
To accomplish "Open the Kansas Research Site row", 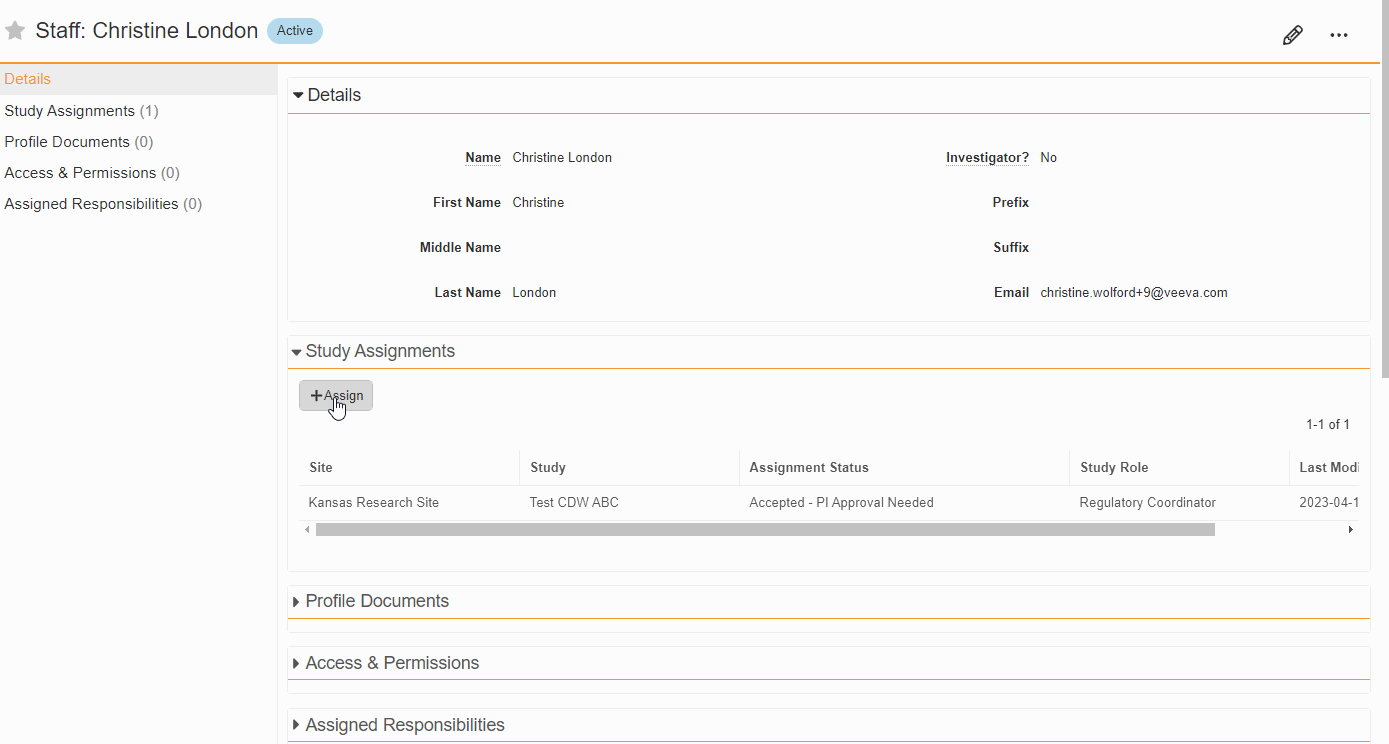I will pyautogui.click(x=374, y=503).
